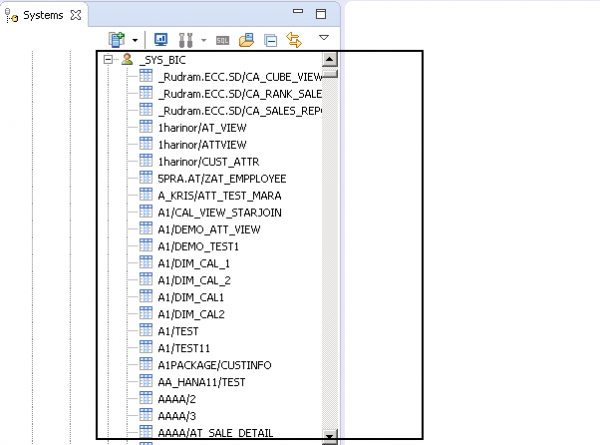Click table icon beside 1harinor/AT_VIEW
The image size is (600, 445).
pyautogui.click(x=146, y=127)
